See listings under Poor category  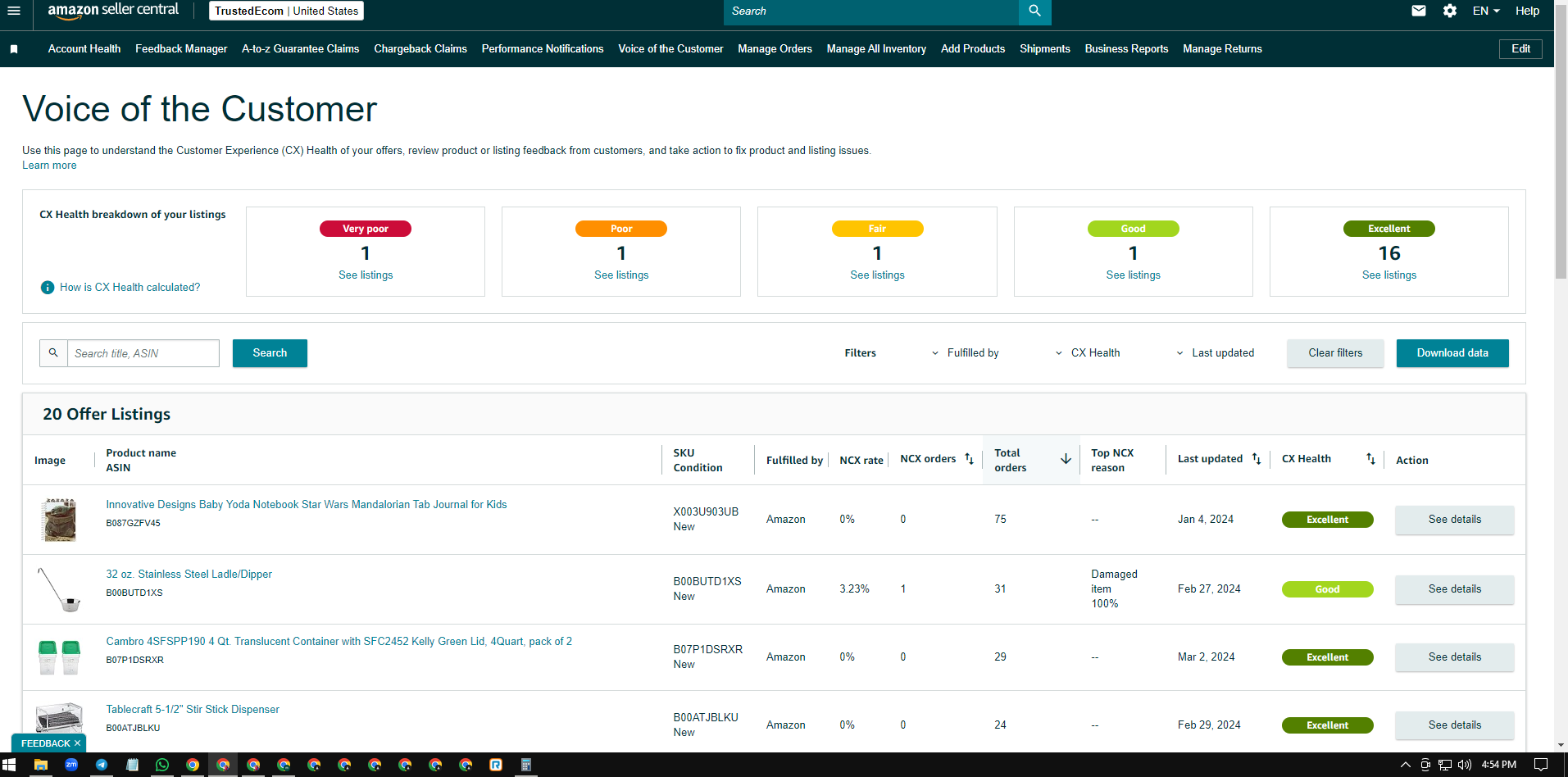tap(621, 275)
